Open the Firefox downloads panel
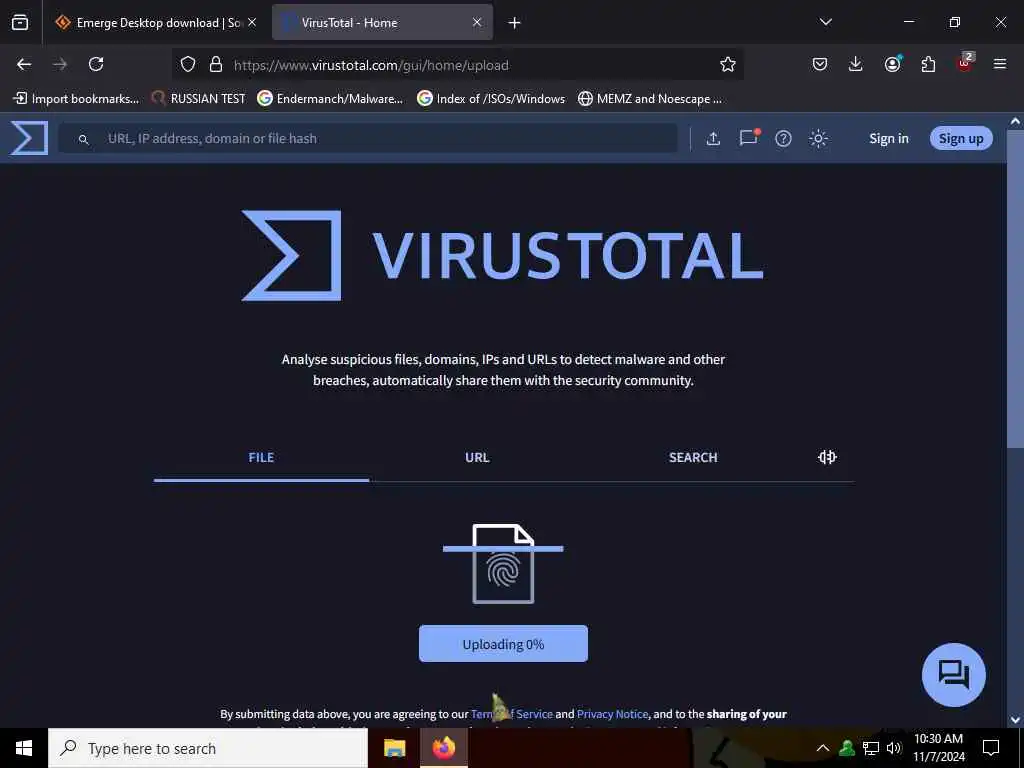Viewport: 1024px width, 768px height. tap(856, 64)
